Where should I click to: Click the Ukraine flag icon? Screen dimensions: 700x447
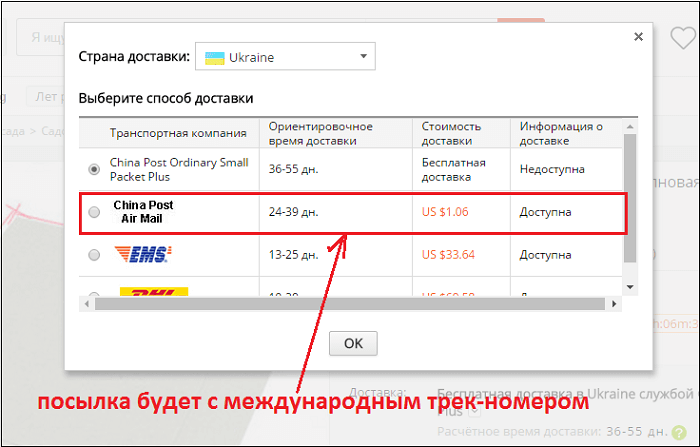tap(214, 58)
